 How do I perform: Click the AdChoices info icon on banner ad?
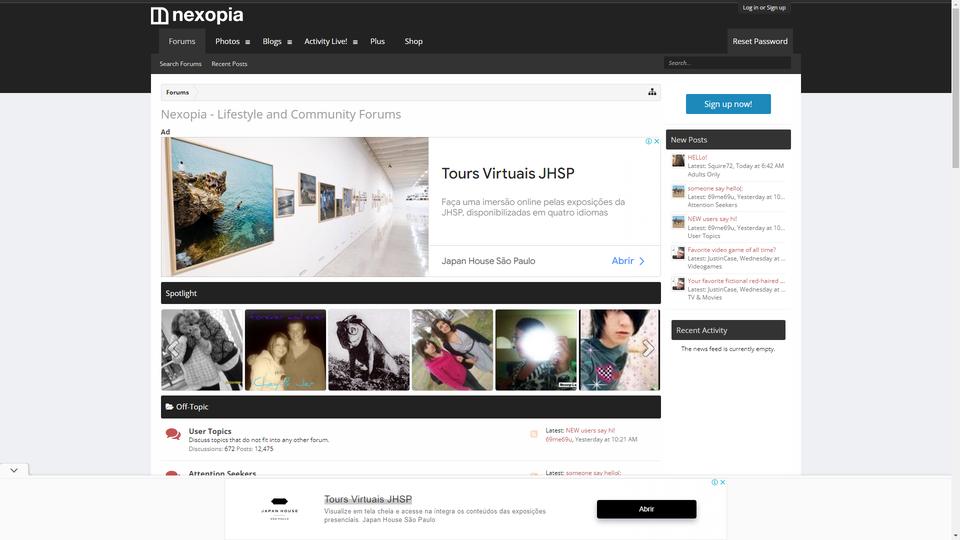click(x=648, y=141)
